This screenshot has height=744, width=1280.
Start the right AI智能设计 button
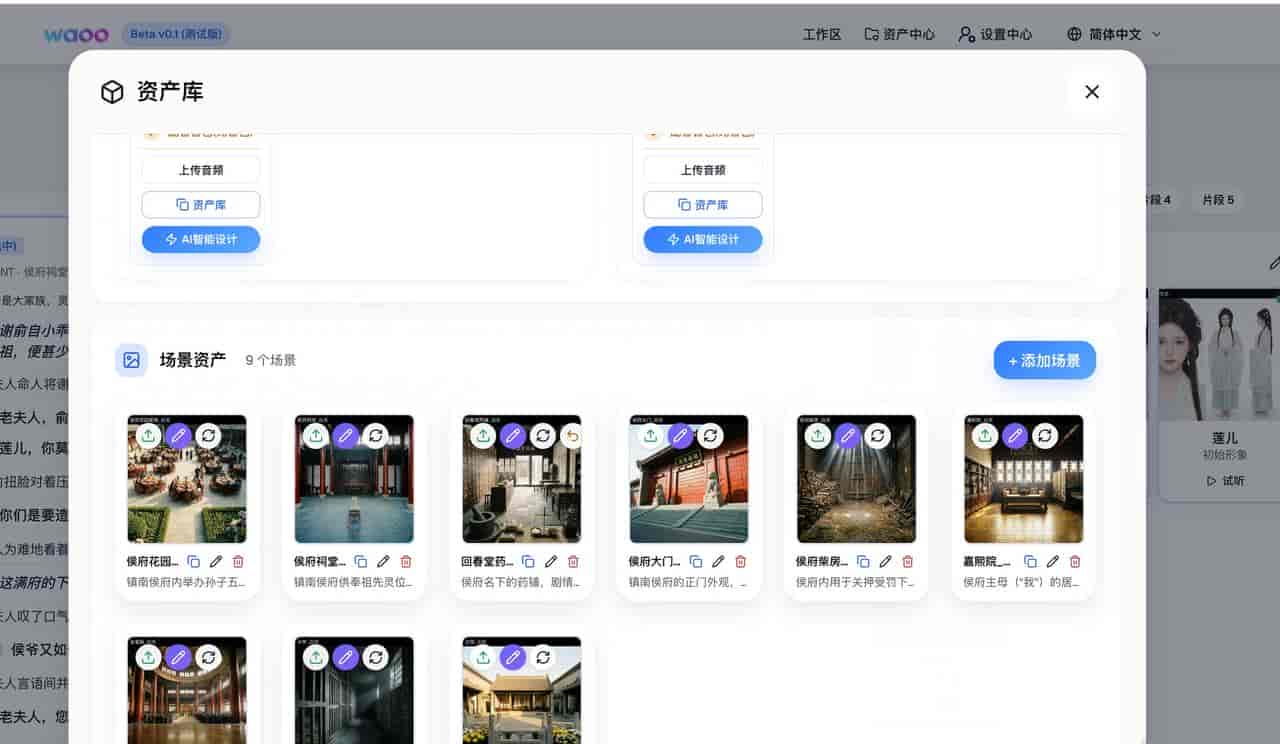[703, 240]
